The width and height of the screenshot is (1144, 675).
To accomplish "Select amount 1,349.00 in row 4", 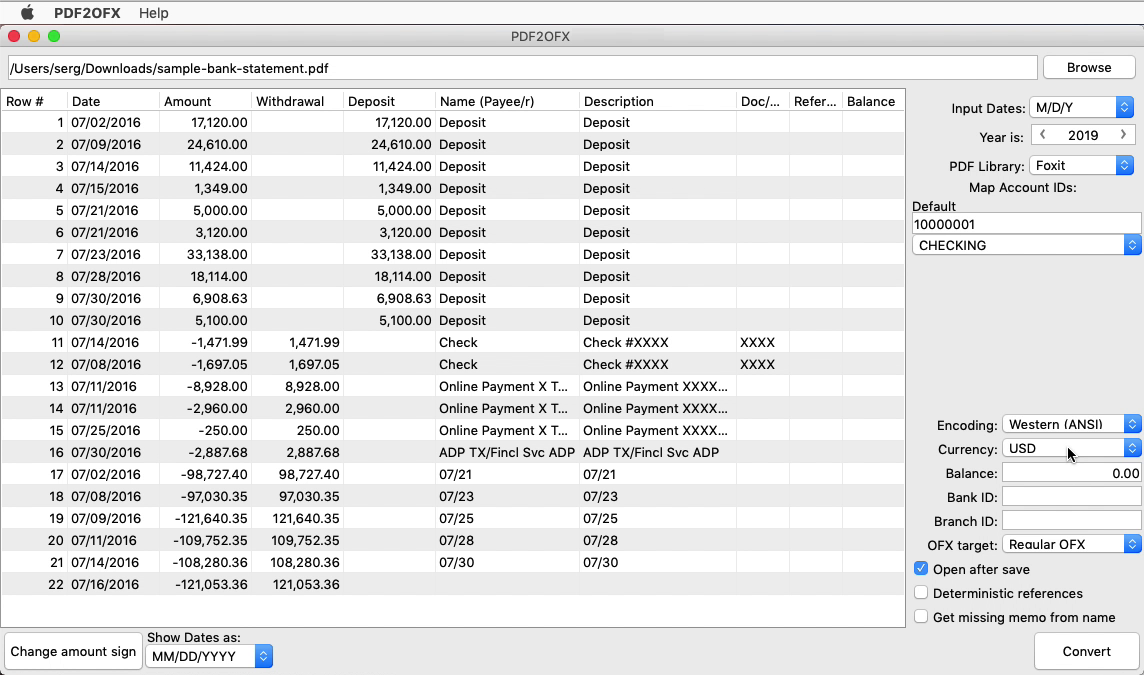I will 205,188.
